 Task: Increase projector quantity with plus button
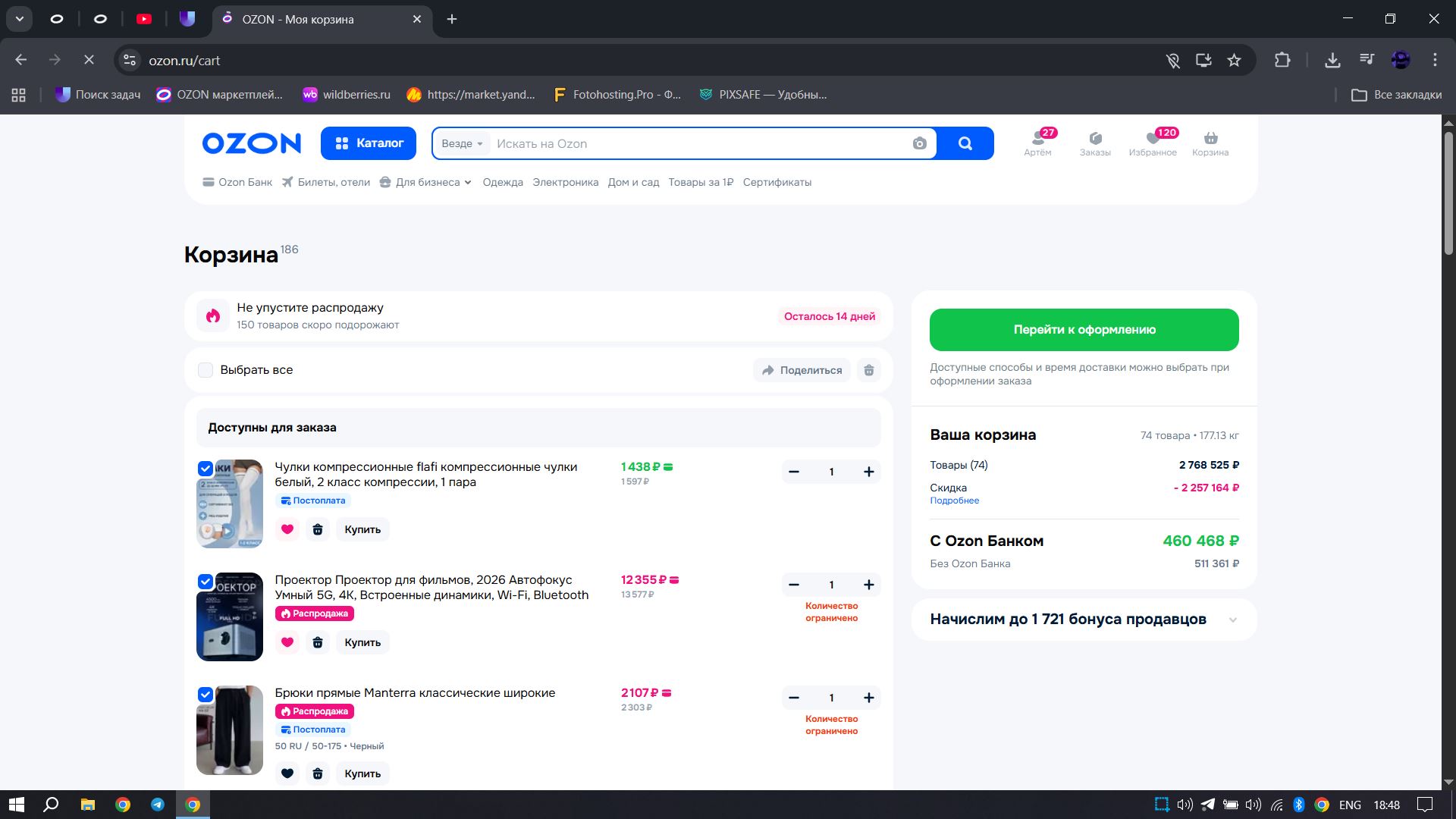tap(868, 585)
